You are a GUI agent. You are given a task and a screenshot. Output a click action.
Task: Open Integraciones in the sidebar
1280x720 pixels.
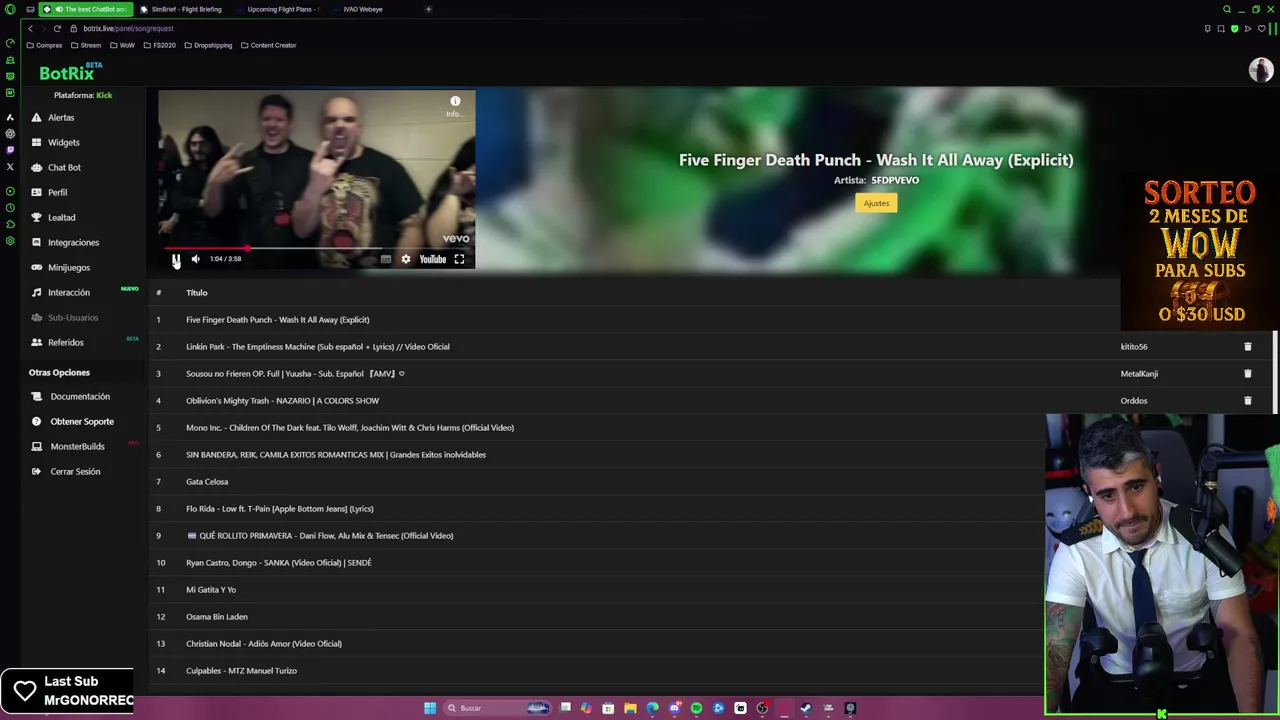click(73, 242)
